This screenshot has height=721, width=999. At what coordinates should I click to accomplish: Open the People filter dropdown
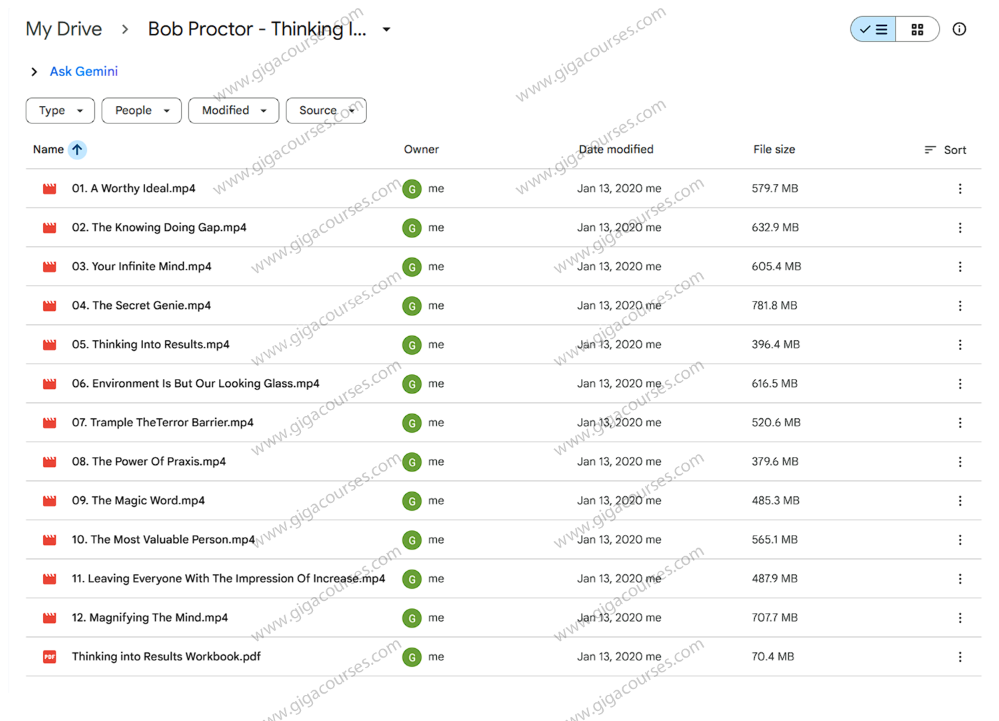click(x=141, y=111)
